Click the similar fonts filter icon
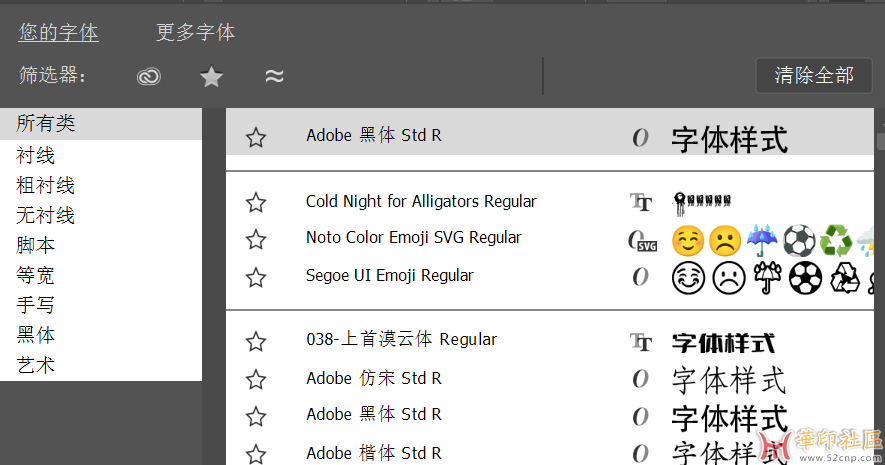885x465 pixels. pyautogui.click(x=274, y=76)
